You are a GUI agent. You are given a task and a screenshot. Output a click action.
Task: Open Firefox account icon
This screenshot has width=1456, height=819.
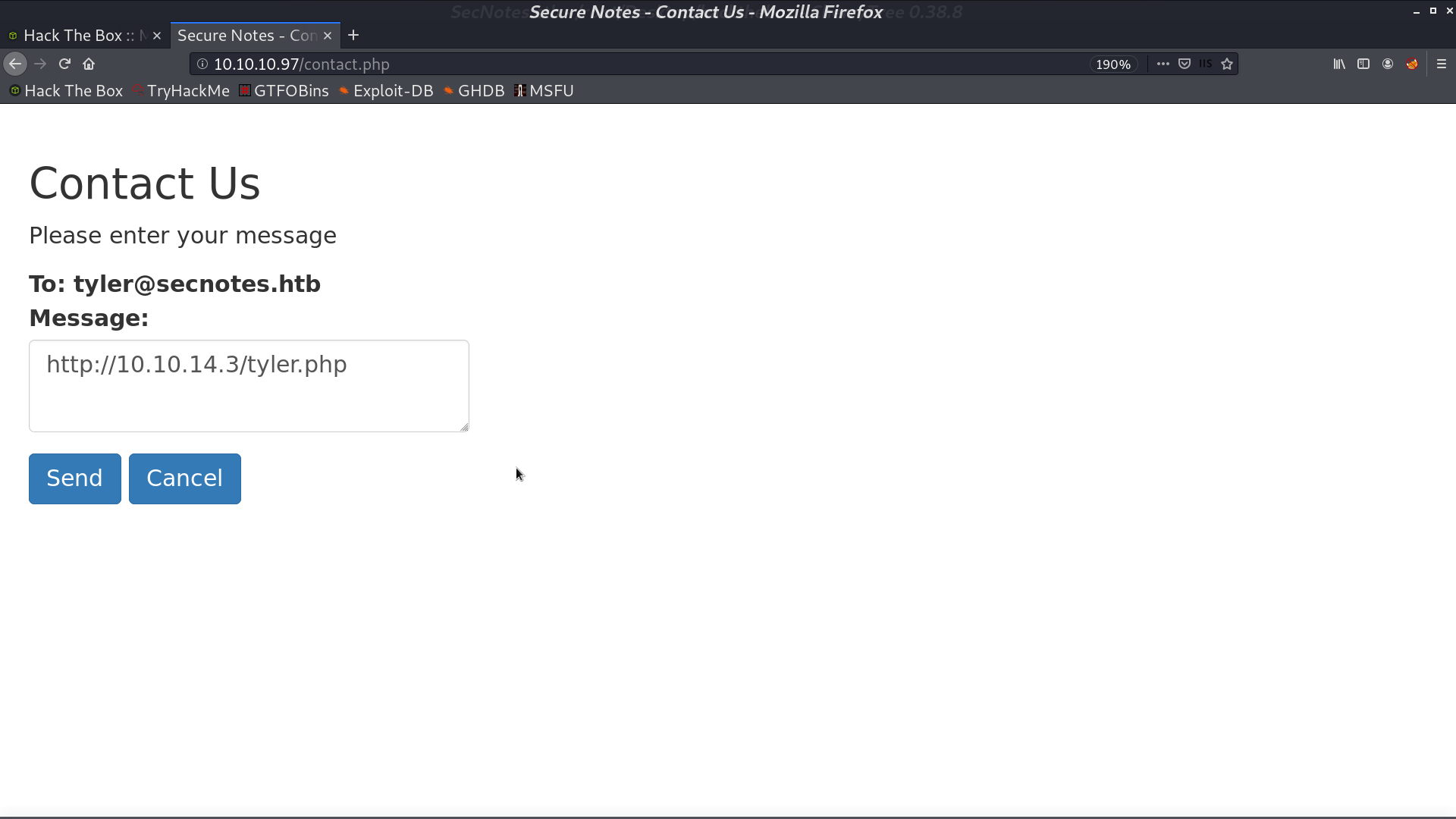pos(1388,64)
